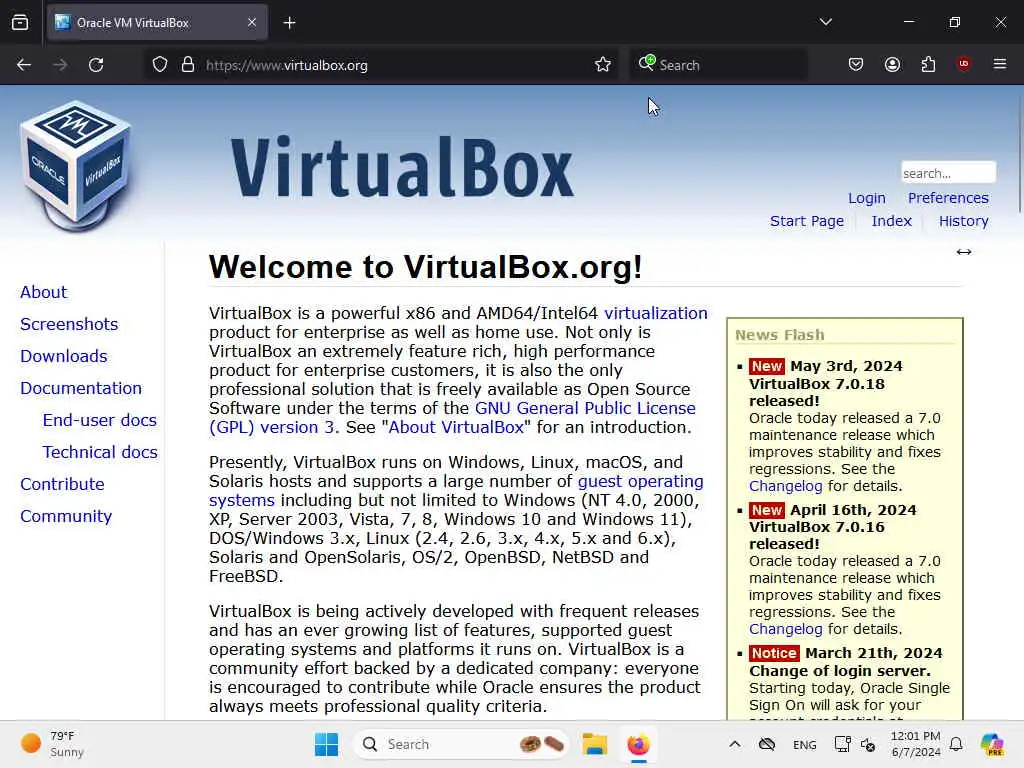The width and height of the screenshot is (1024, 768).
Task: Open the About VirtualBox link
Action: pyautogui.click(x=456, y=427)
